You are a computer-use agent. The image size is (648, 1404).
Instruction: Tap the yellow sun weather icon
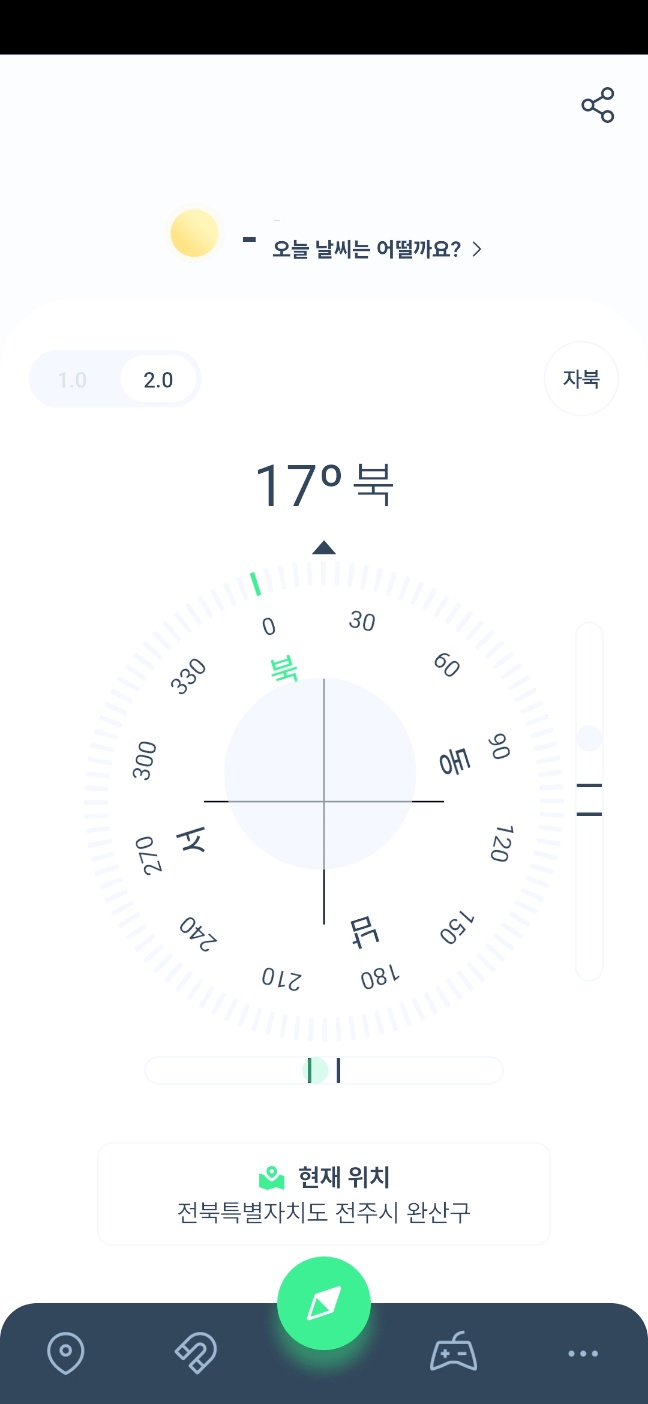point(194,234)
